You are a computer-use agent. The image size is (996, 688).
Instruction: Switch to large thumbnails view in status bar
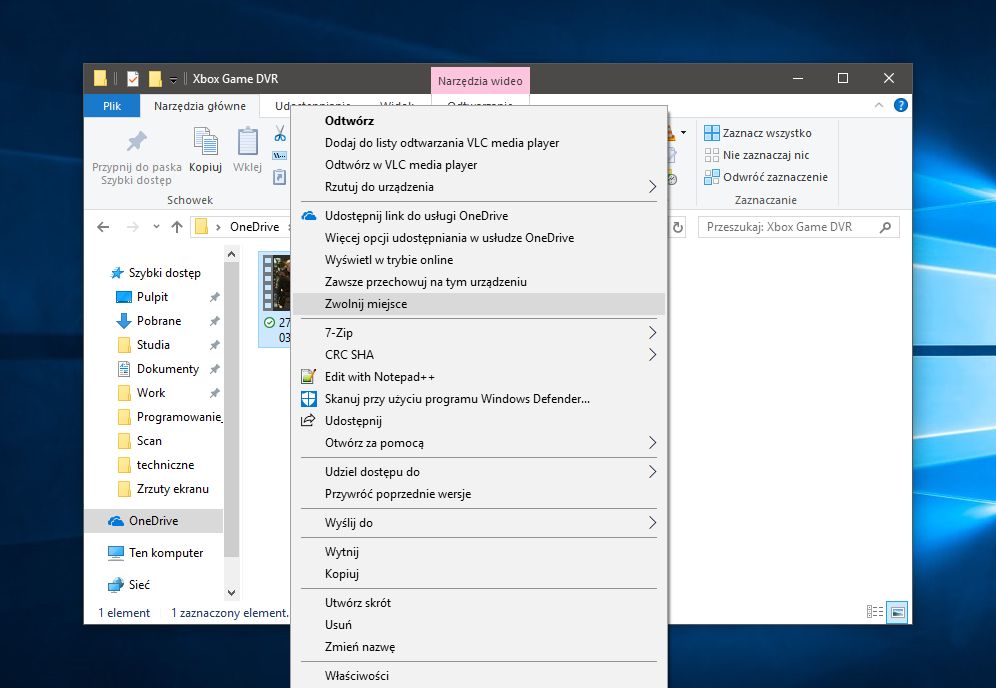897,612
